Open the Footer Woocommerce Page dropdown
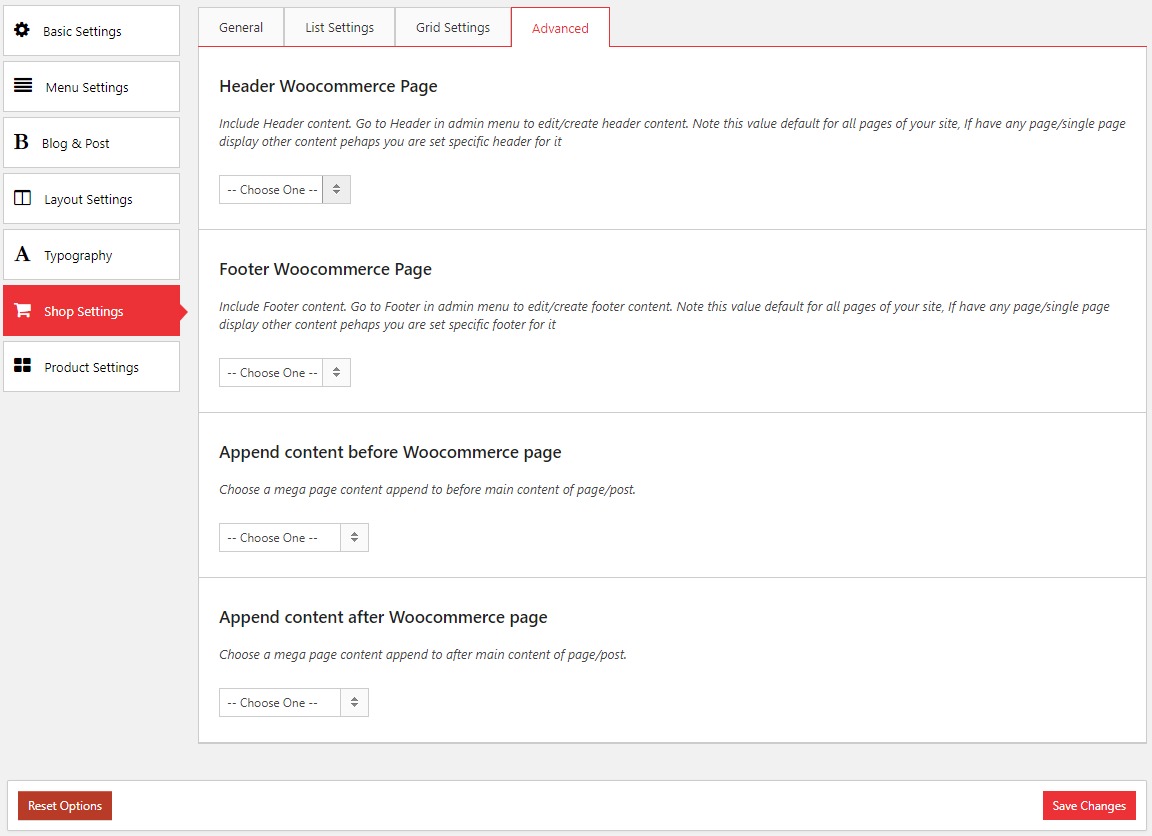This screenshot has width=1152, height=836. click(284, 372)
